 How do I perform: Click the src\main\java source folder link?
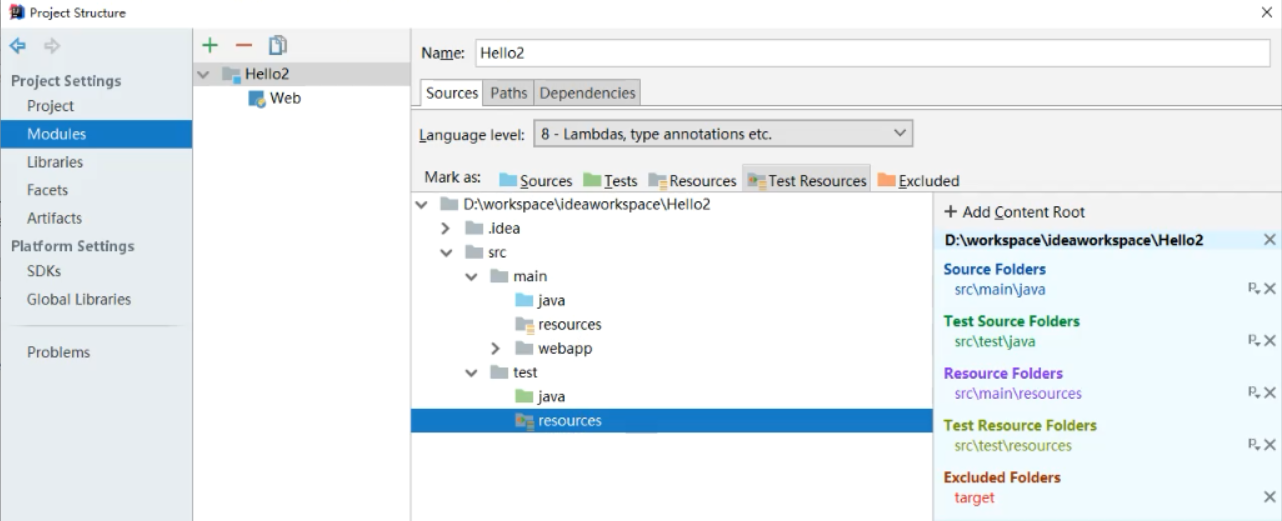point(1000,289)
